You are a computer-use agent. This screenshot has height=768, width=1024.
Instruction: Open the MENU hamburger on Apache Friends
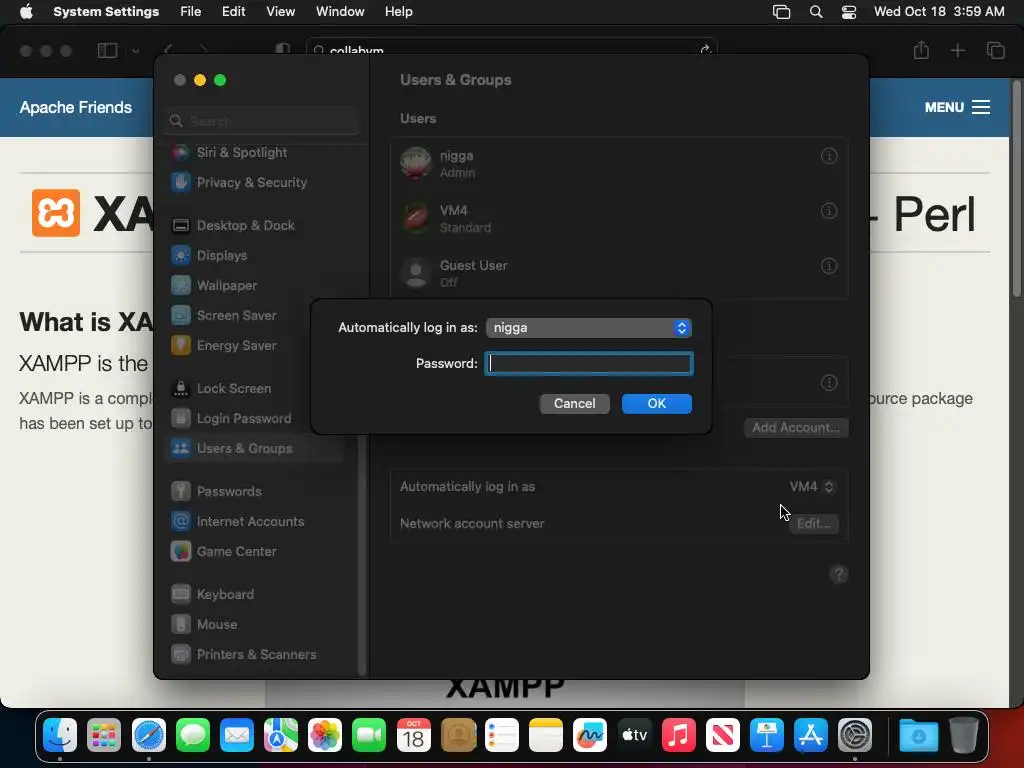957,107
